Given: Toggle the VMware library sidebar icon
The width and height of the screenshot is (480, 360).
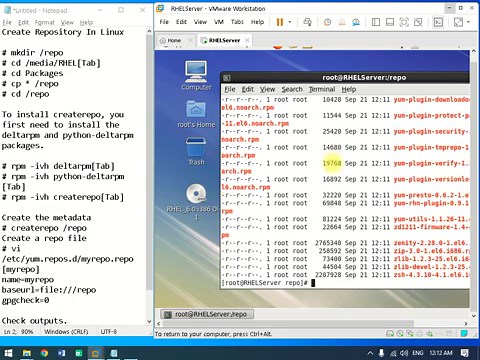Looking at the screenshot, I should 376,22.
